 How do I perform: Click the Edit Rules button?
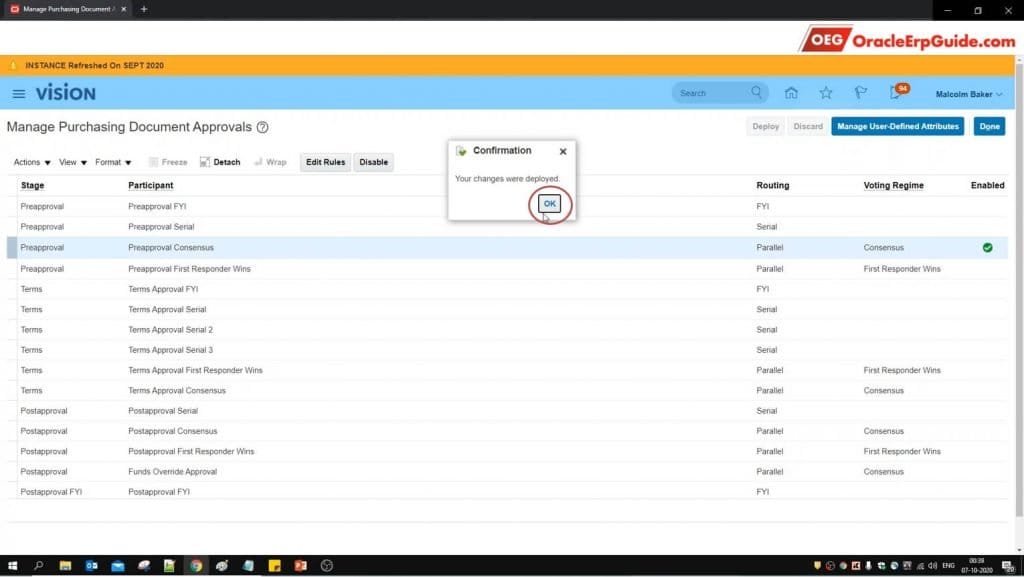(325, 162)
